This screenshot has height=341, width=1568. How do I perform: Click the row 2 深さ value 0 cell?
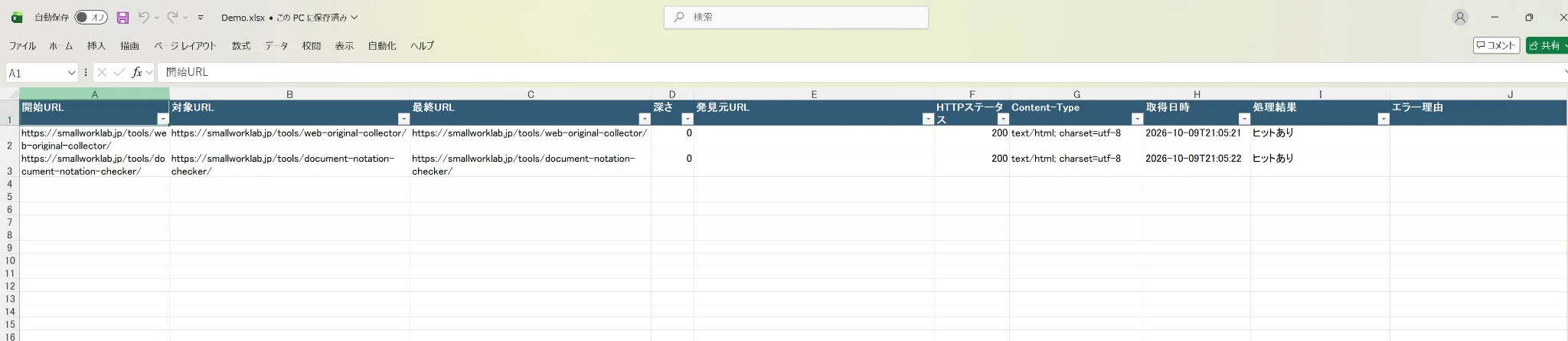(672, 139)
